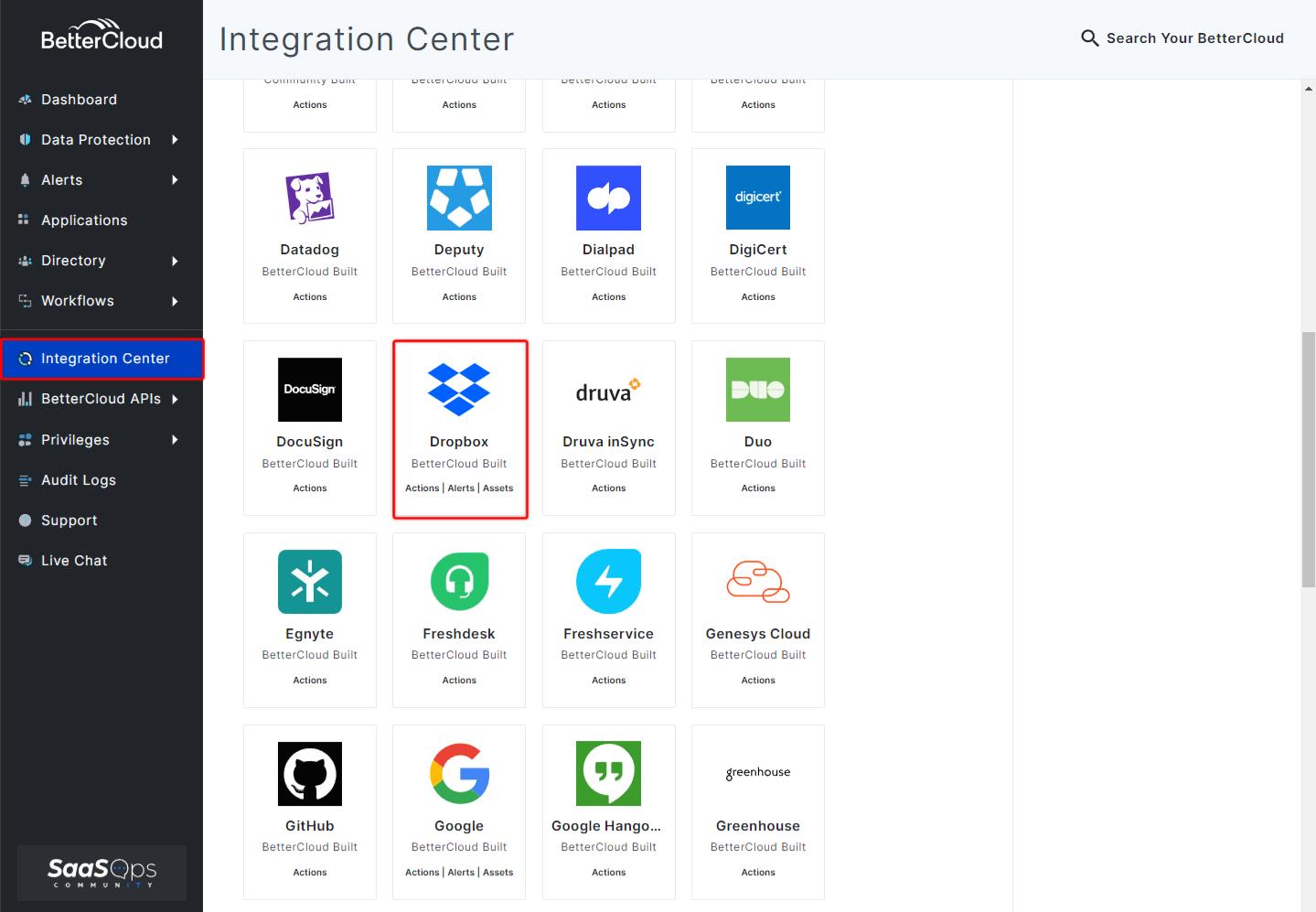This screenshot has width=1316, height=912.
Task: Click the GitHub integration icon
Action: tap(309, 774)
